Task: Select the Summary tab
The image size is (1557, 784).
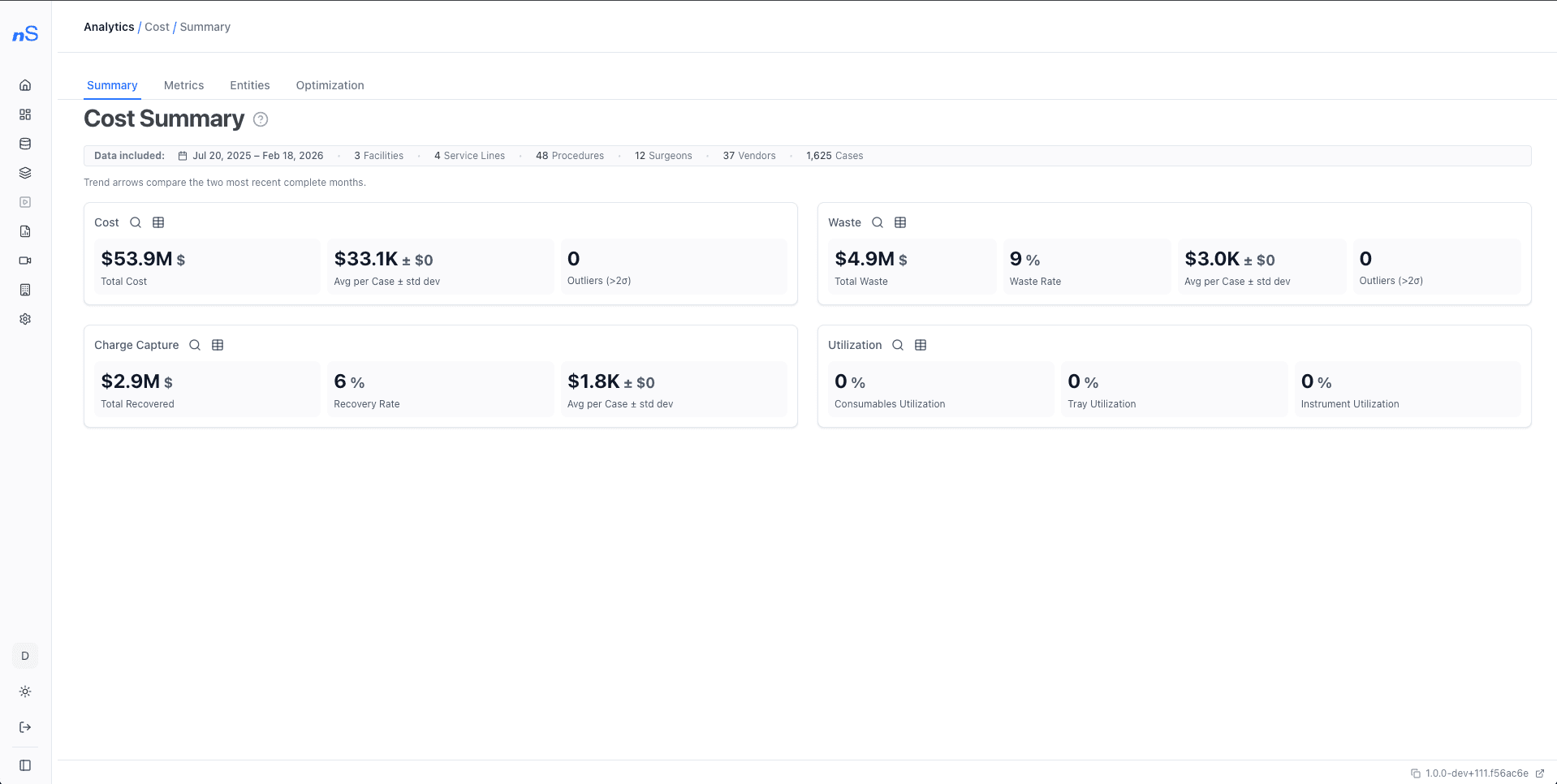Action: click(112, 85)
